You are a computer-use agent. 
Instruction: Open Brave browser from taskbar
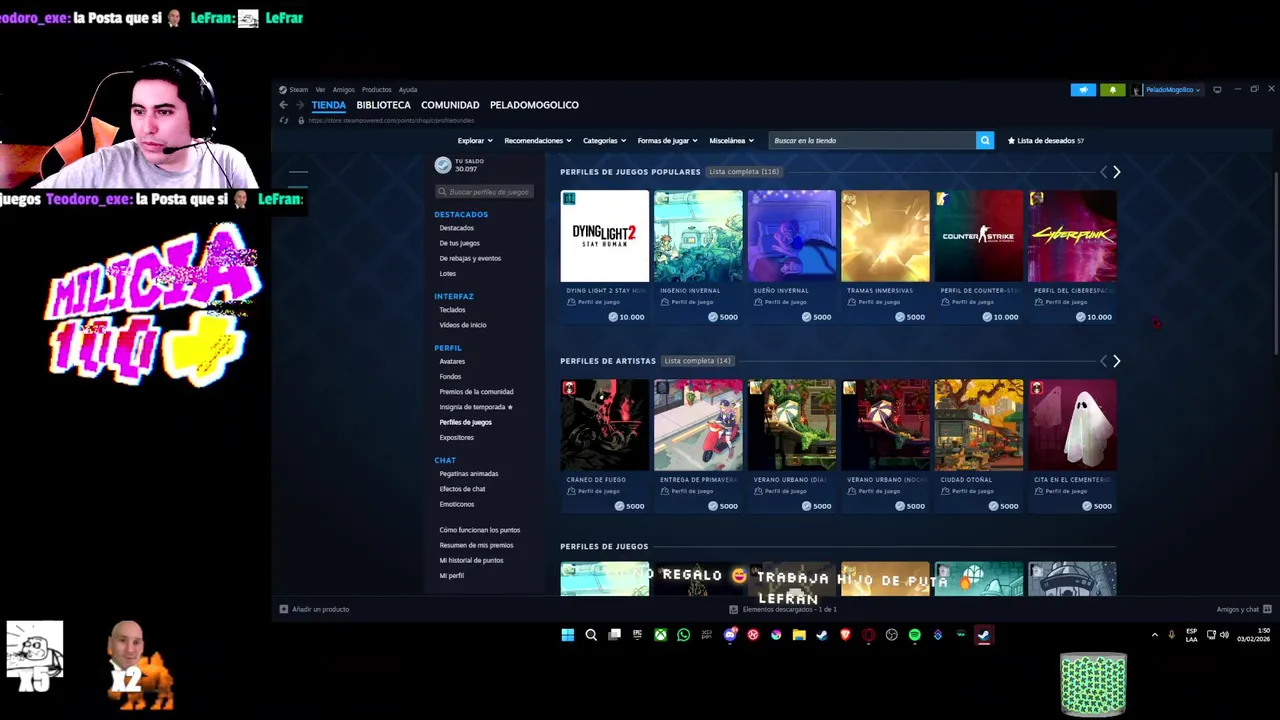point(846,635)
